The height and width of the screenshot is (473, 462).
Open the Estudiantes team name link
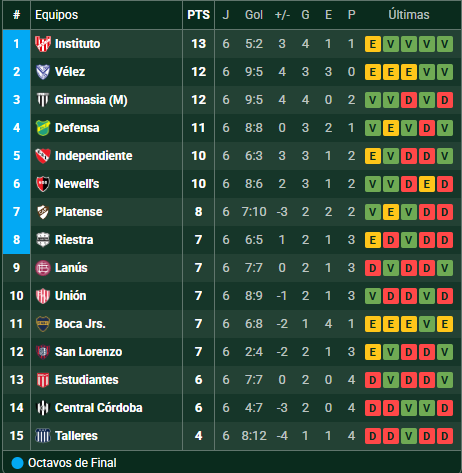click(87, 380)
